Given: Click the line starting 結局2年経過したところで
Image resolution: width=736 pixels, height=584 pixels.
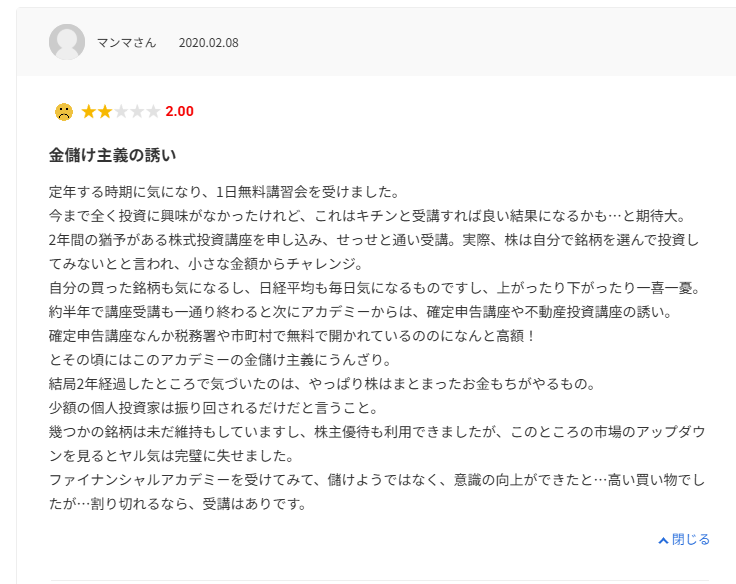Looking at the screenshot, I should [322, 384].
